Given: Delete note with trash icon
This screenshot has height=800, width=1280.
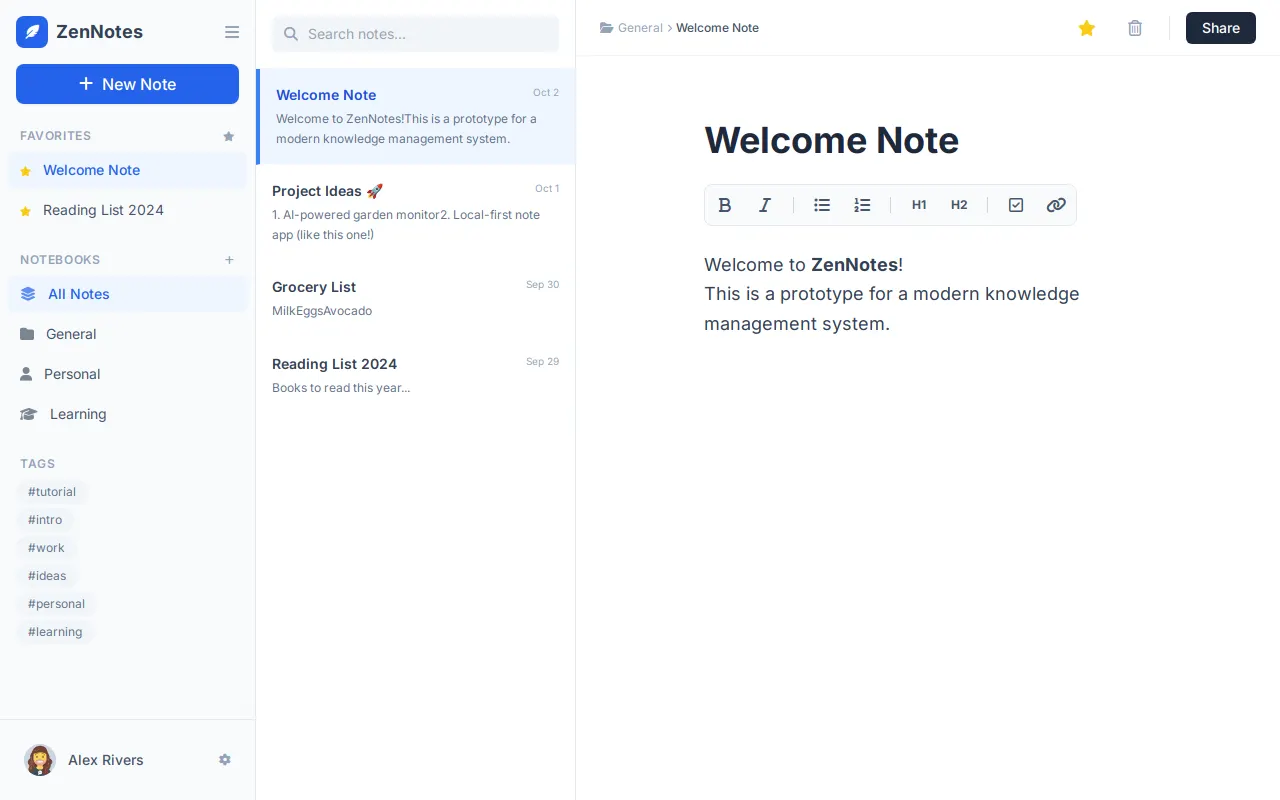Looking at the screenshot, I should point(1135,28).
